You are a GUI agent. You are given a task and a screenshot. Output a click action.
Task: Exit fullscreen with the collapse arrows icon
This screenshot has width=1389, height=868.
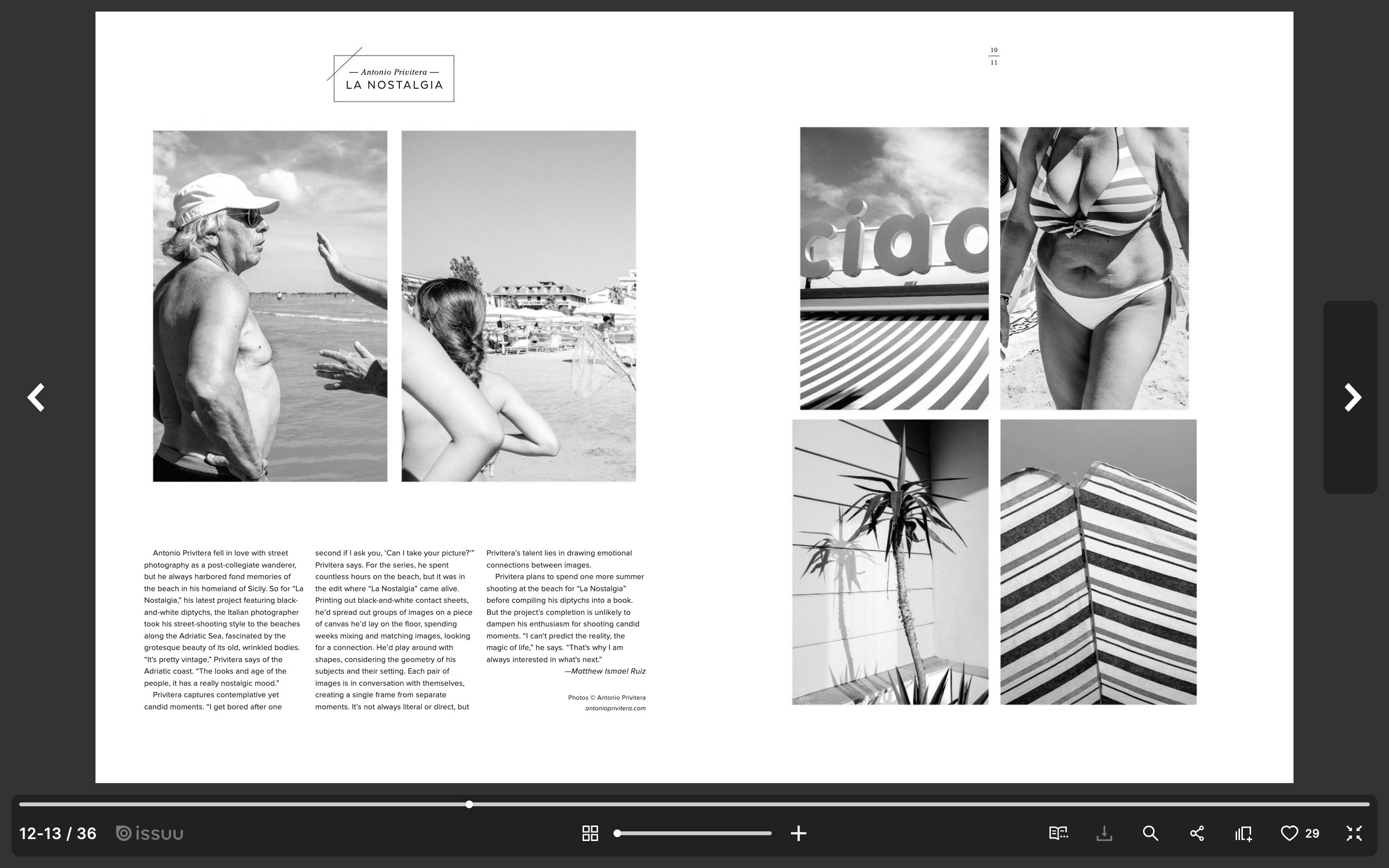1354,833
